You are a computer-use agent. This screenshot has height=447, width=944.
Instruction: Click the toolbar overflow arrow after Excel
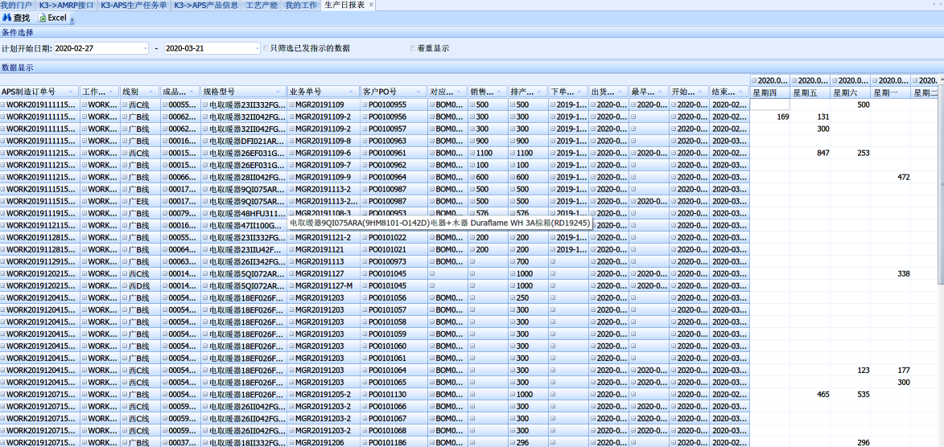tap(72, 19)
